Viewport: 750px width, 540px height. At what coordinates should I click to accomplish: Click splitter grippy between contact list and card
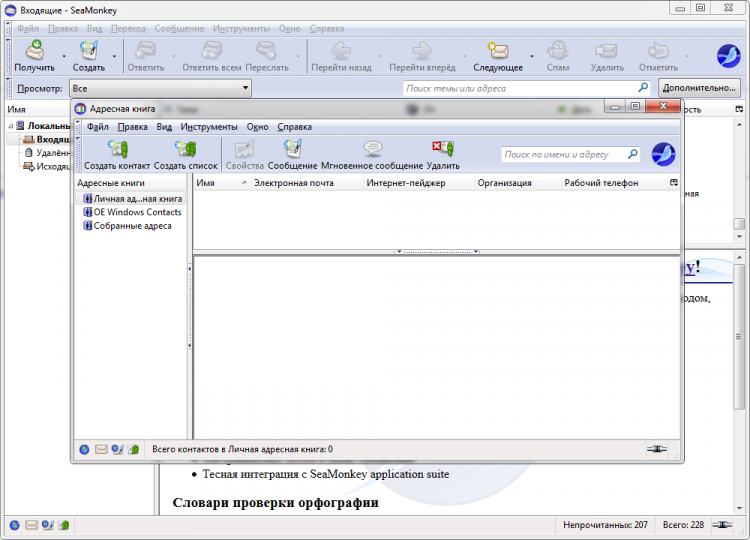coord(437,252)
